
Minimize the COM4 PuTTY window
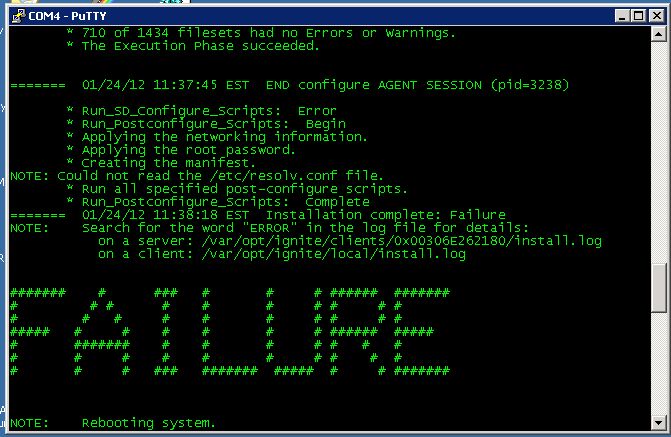tap(622, 16)
